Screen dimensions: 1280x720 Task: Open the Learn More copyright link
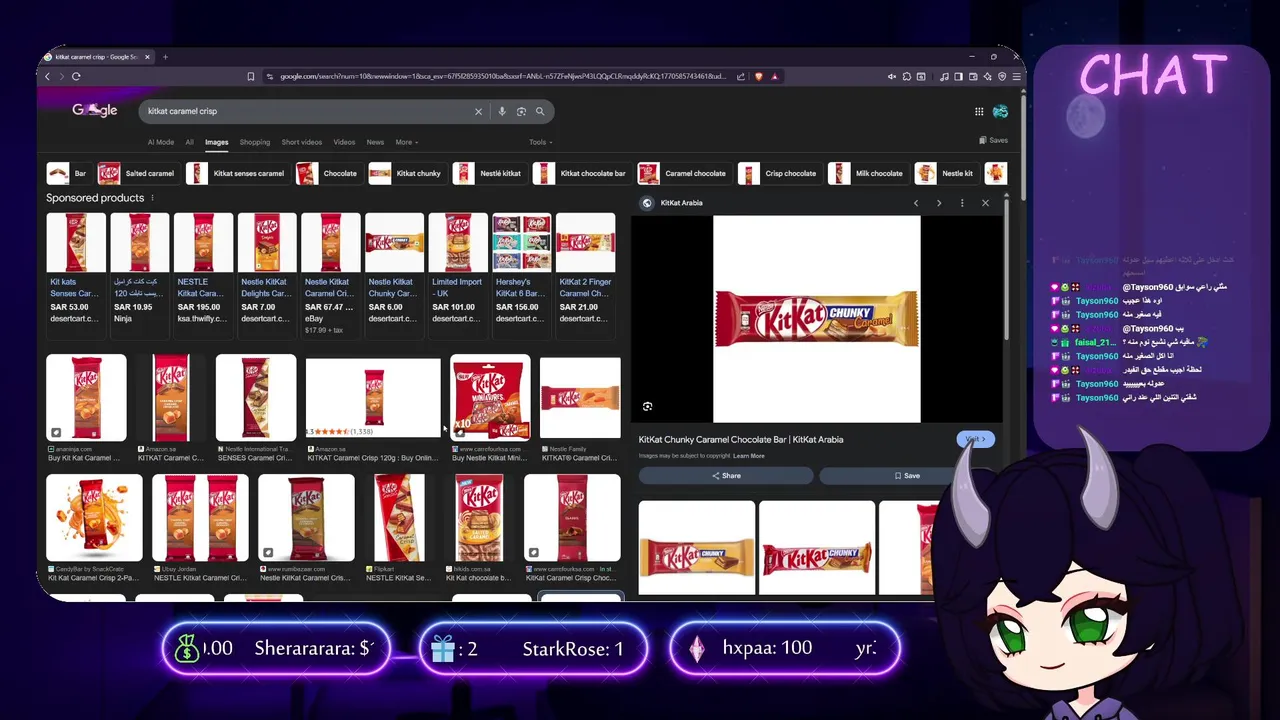tap(749, 456)
